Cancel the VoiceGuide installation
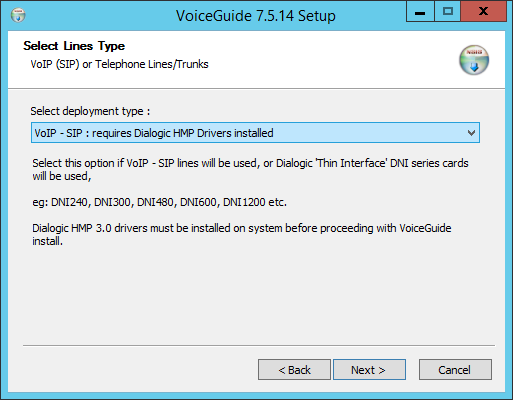This screenshot has width=513, height=400. pyautogui.click(x=455, y=370)
